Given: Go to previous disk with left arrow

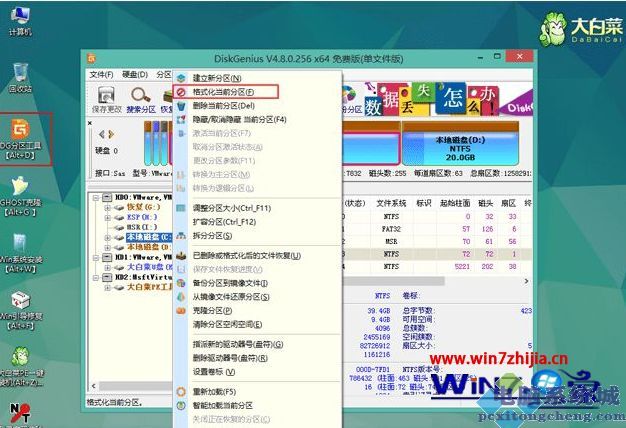Looking at the screenshot, I should 102,135.
